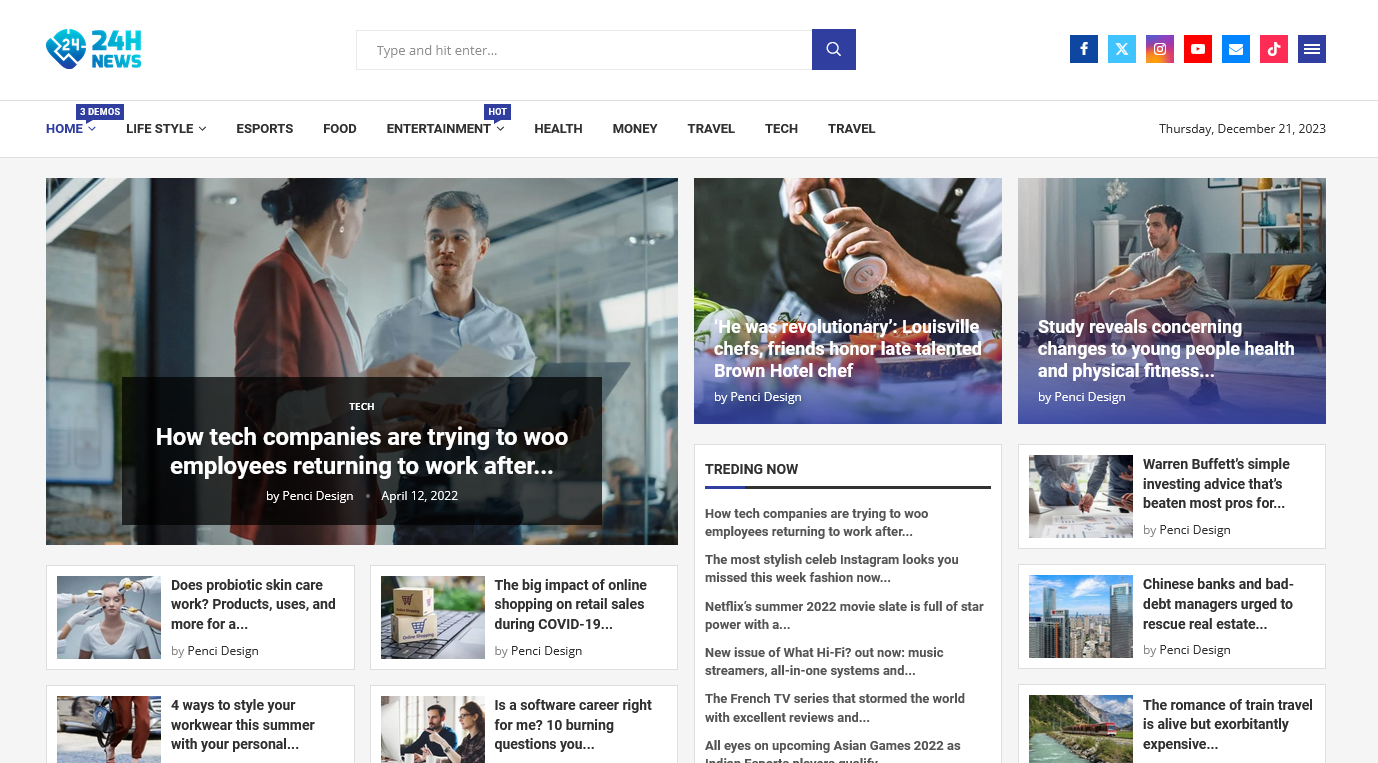The image size is (1378, 763).
Task: Open the Tech menu item
Action: (x=781, y=129)
